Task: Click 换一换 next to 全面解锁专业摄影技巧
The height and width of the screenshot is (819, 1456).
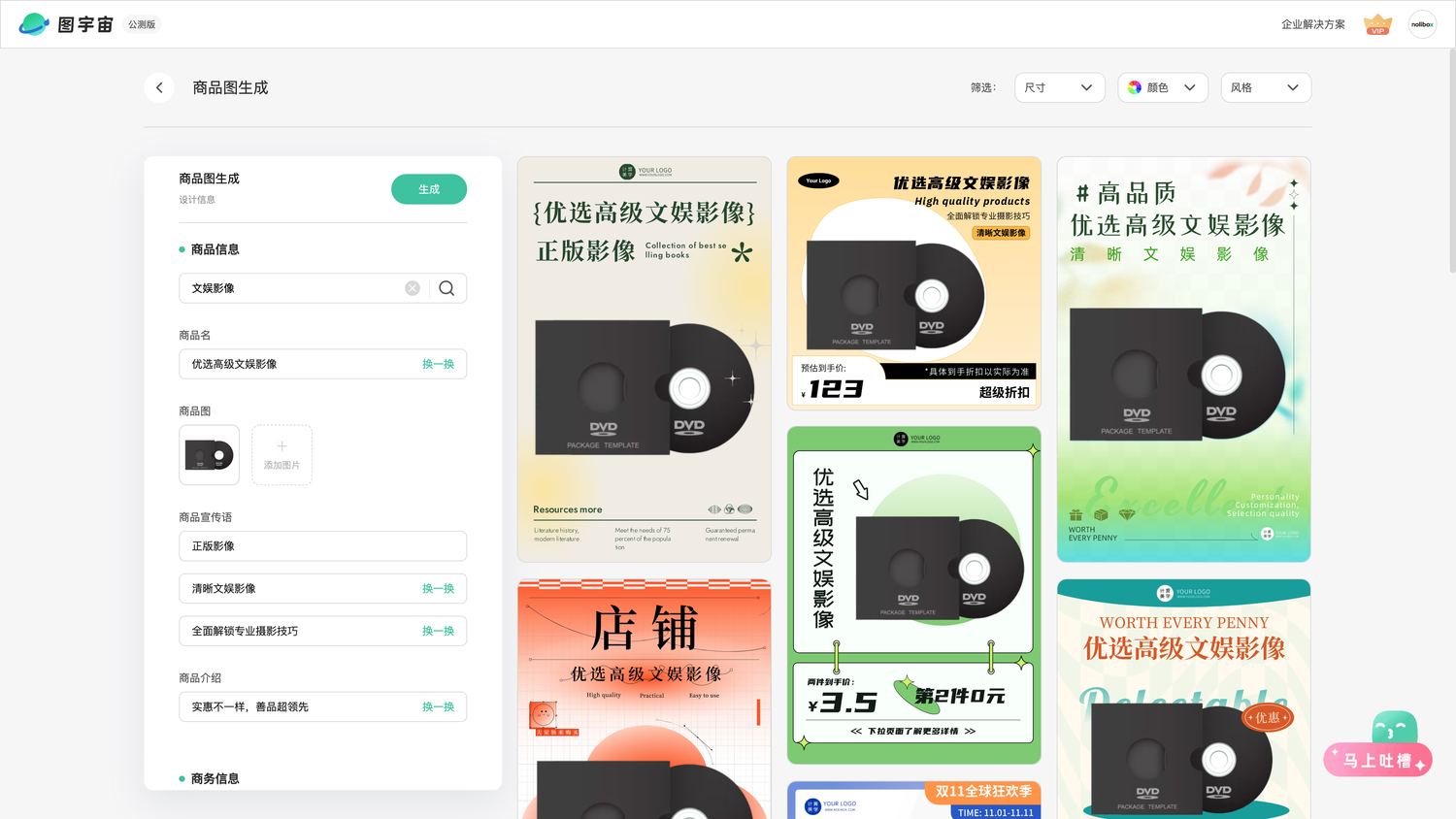Action: [x=438, y=631]
